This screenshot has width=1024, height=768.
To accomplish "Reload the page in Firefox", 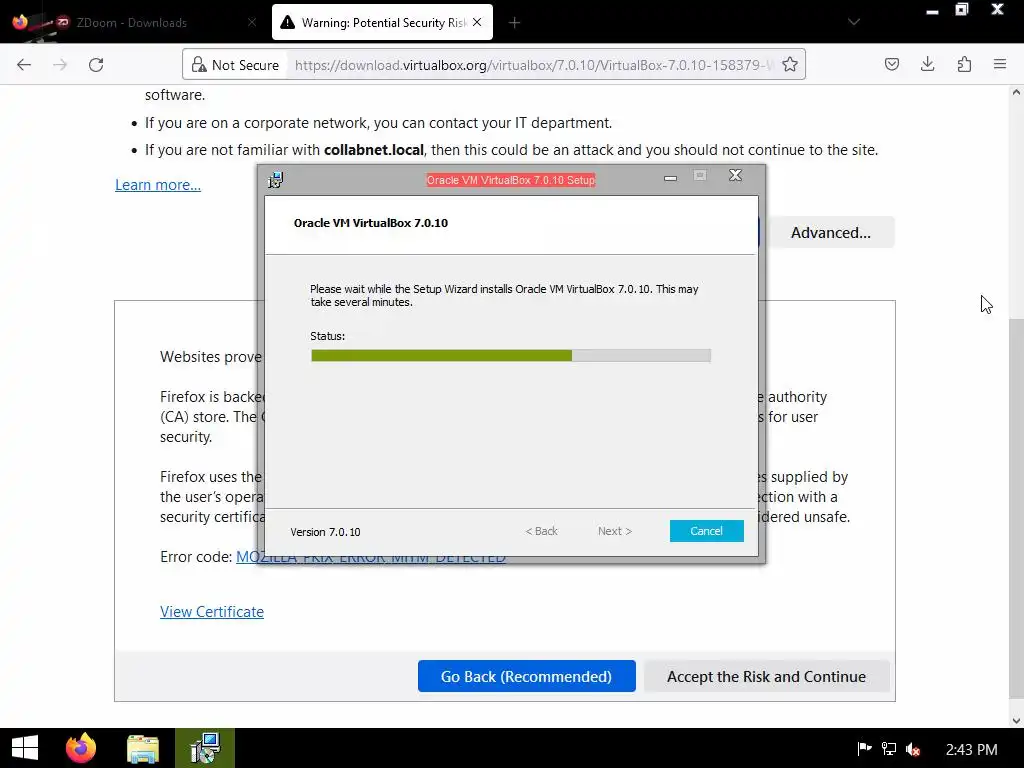I will (96, 65).
